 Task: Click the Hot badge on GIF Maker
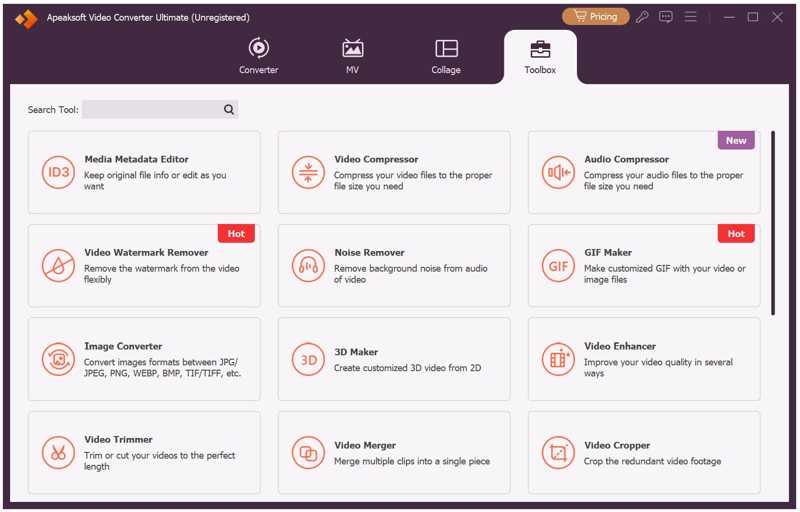pos(736,234)
